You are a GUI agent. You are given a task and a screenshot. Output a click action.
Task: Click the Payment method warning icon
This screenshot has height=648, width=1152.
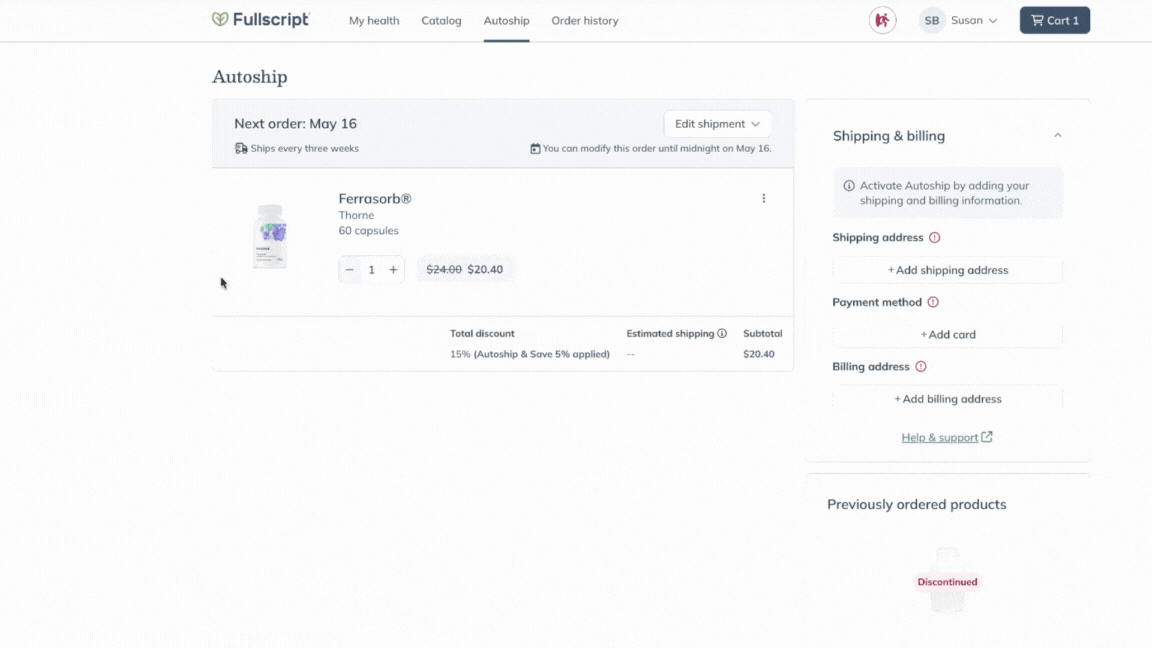point(933,302)
